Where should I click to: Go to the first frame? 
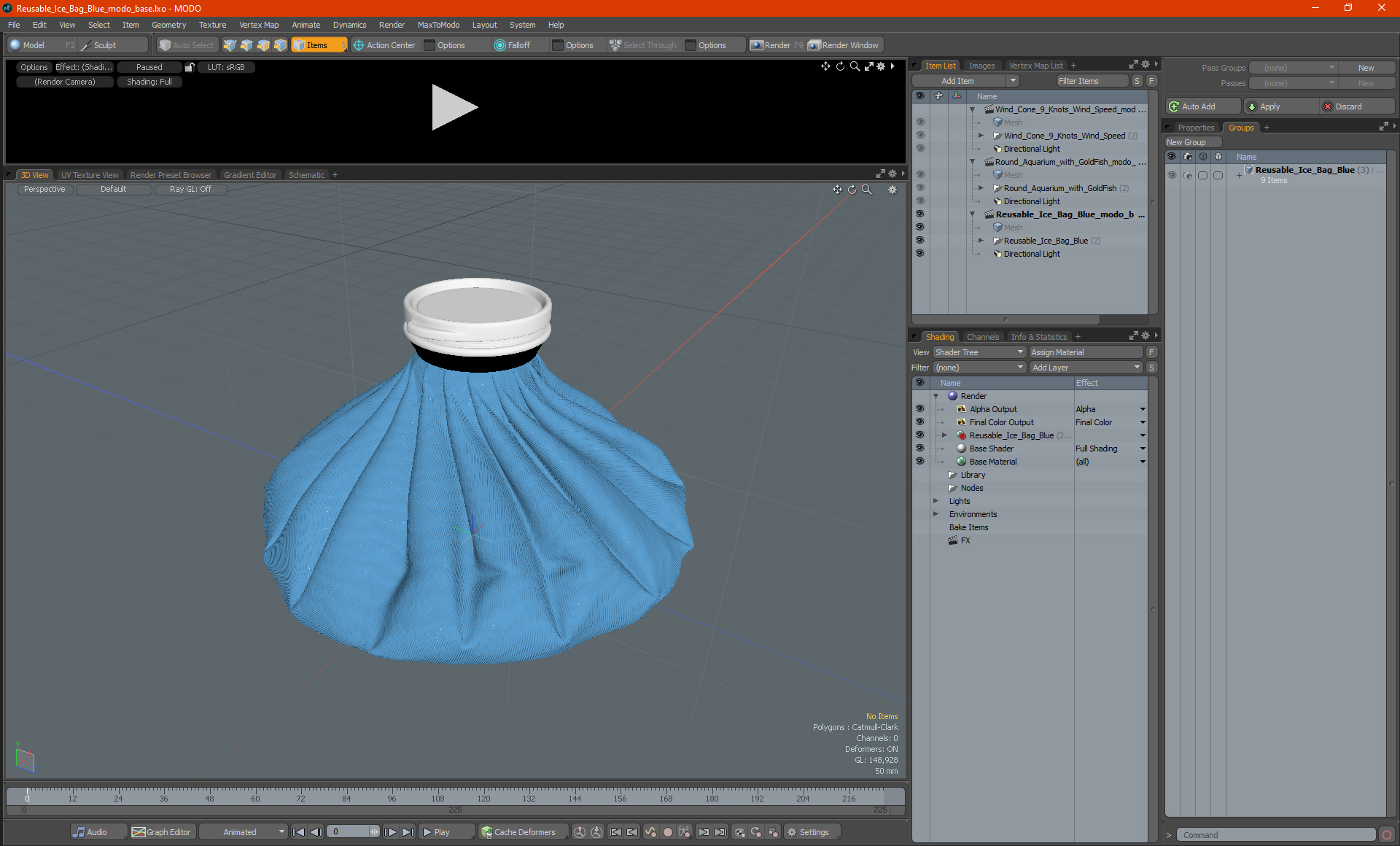[299, 832]
